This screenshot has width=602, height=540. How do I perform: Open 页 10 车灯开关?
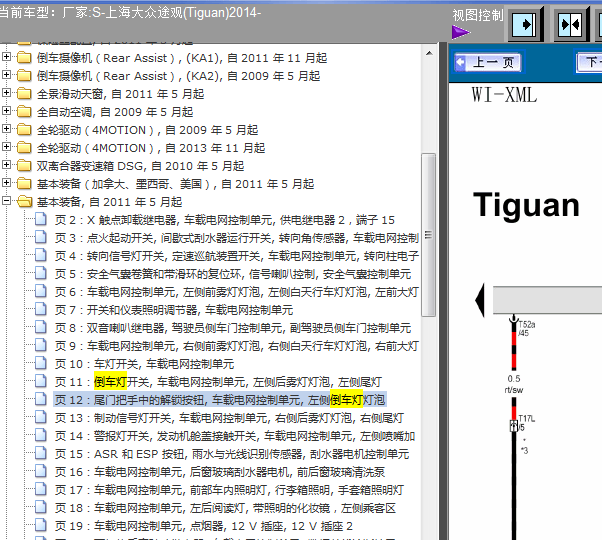(144, 364)
